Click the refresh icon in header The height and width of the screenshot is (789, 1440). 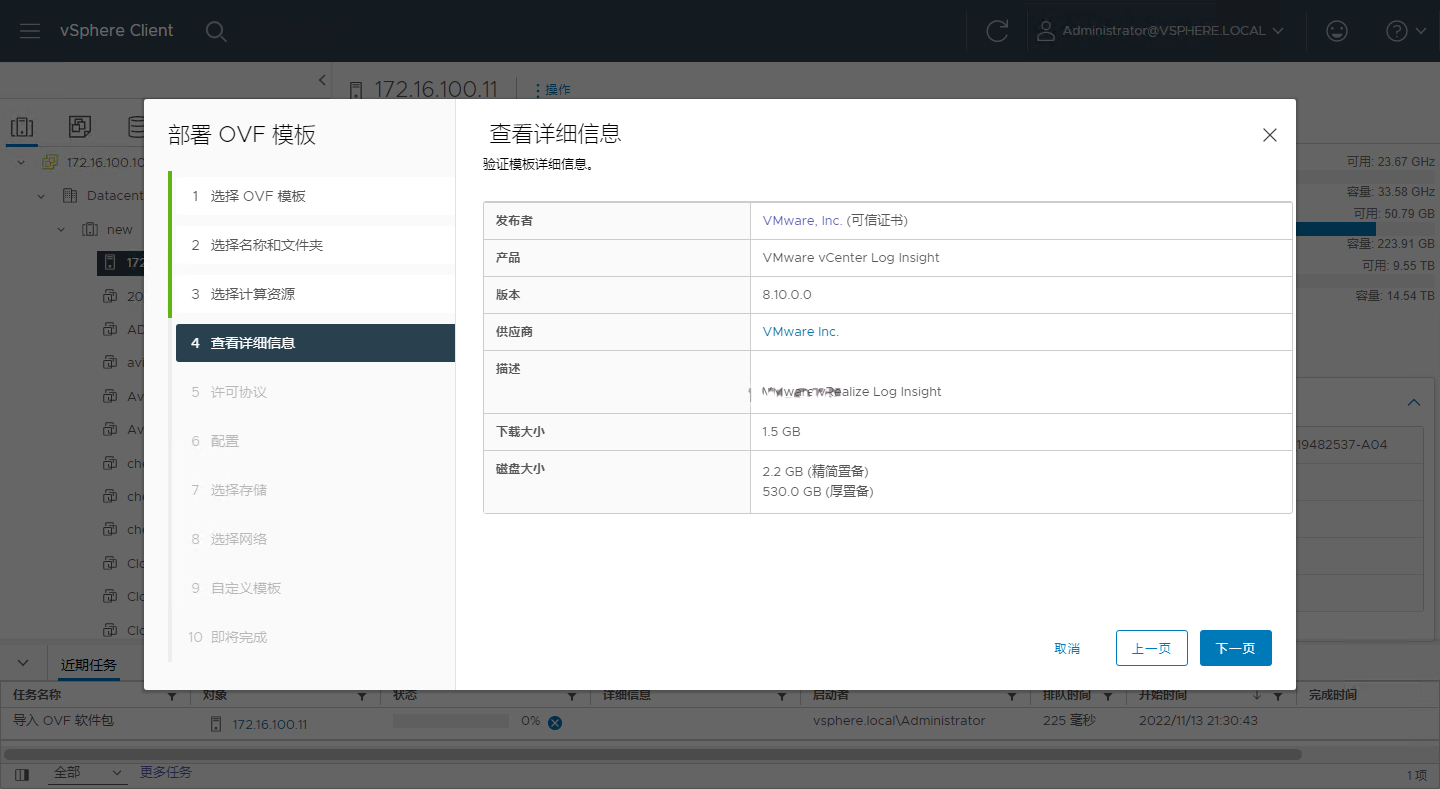pyautogui.click(x=996, y=31)
